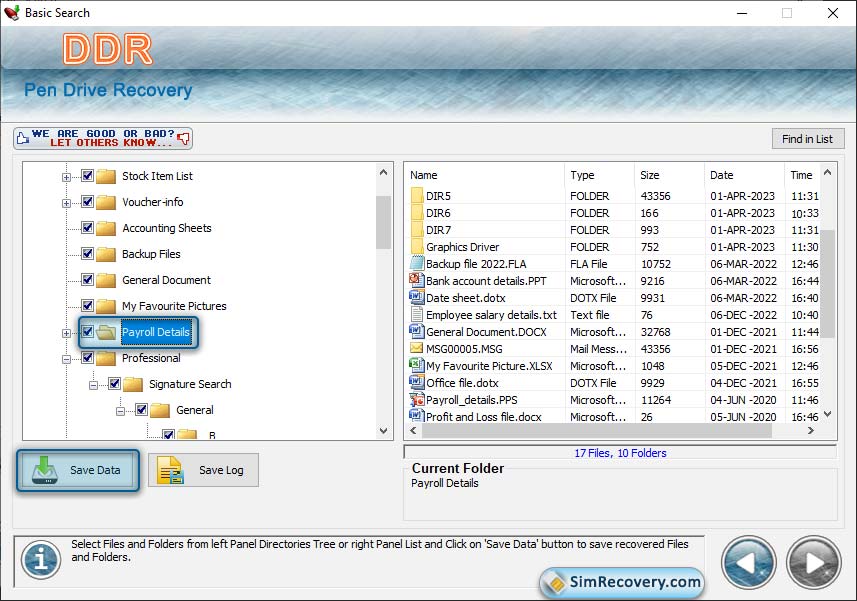Viewport: 857px width, 601px height.
Task: Go forward with the right arrow button
Action: [x=813, y=563]
